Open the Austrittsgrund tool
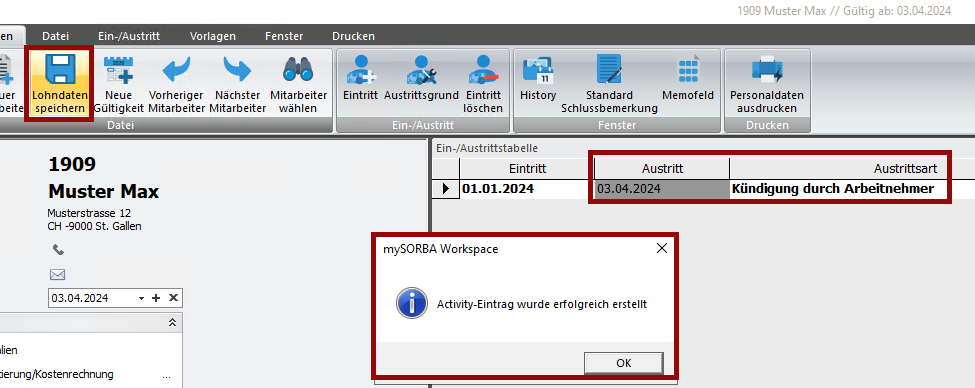The height and width of the screenshot is (388, 975). (421, 78)
